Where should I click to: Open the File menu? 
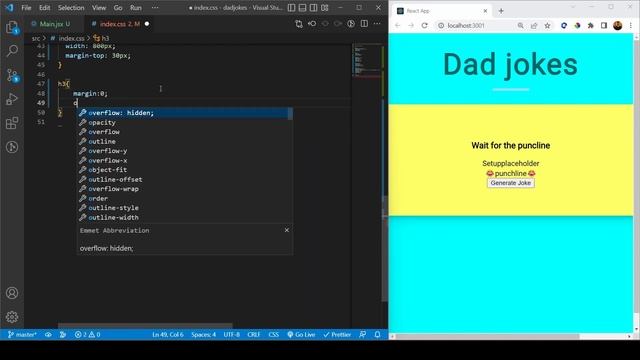click(26, 8)
